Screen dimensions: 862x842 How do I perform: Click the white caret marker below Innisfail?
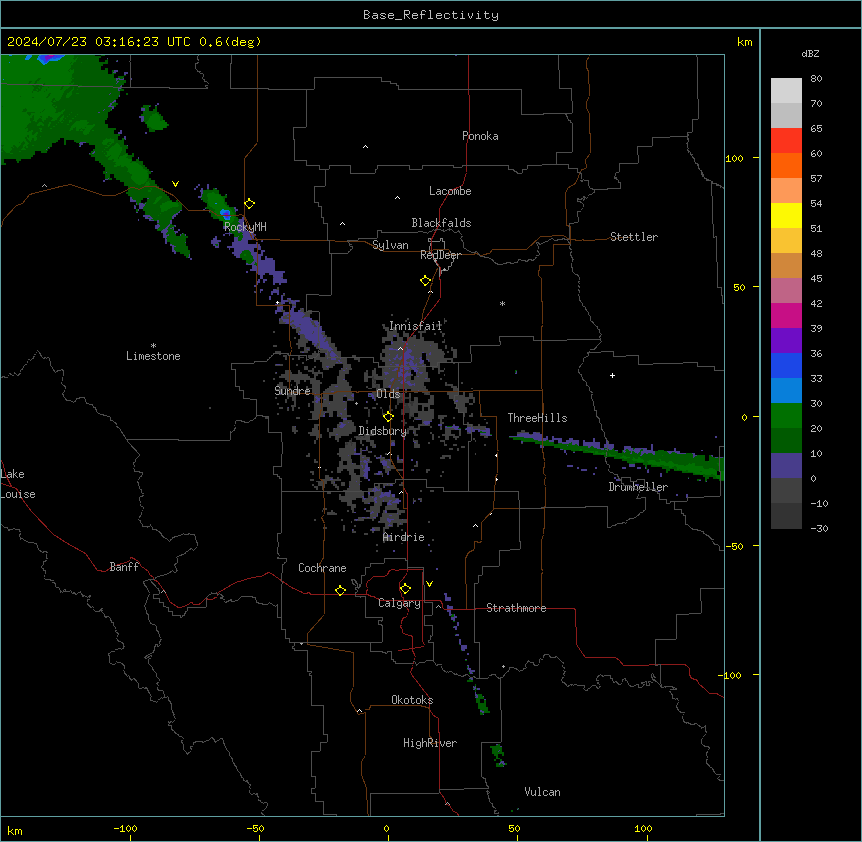pos(400,348)
